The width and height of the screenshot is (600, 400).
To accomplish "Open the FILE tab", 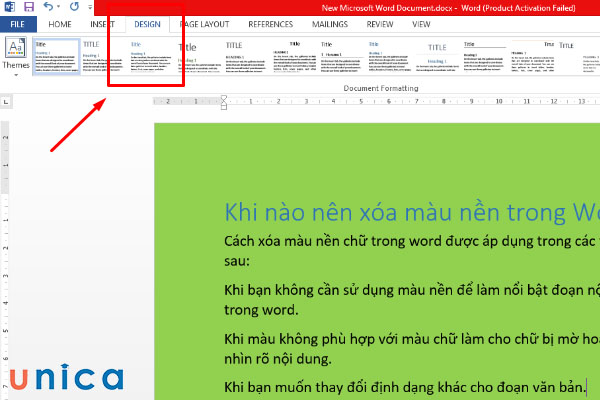I will 18,24.
